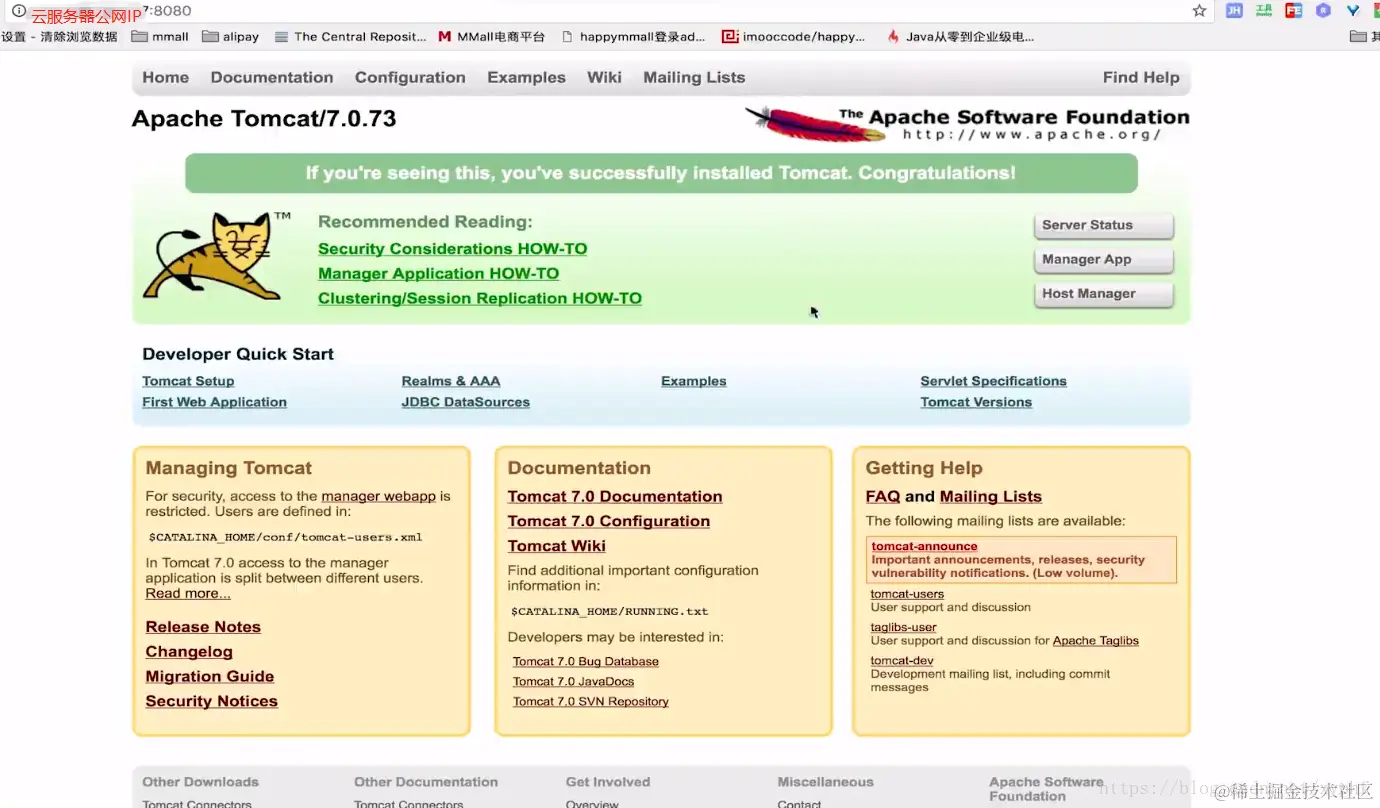Open the green 工具 extension icon

(1264, 11)
